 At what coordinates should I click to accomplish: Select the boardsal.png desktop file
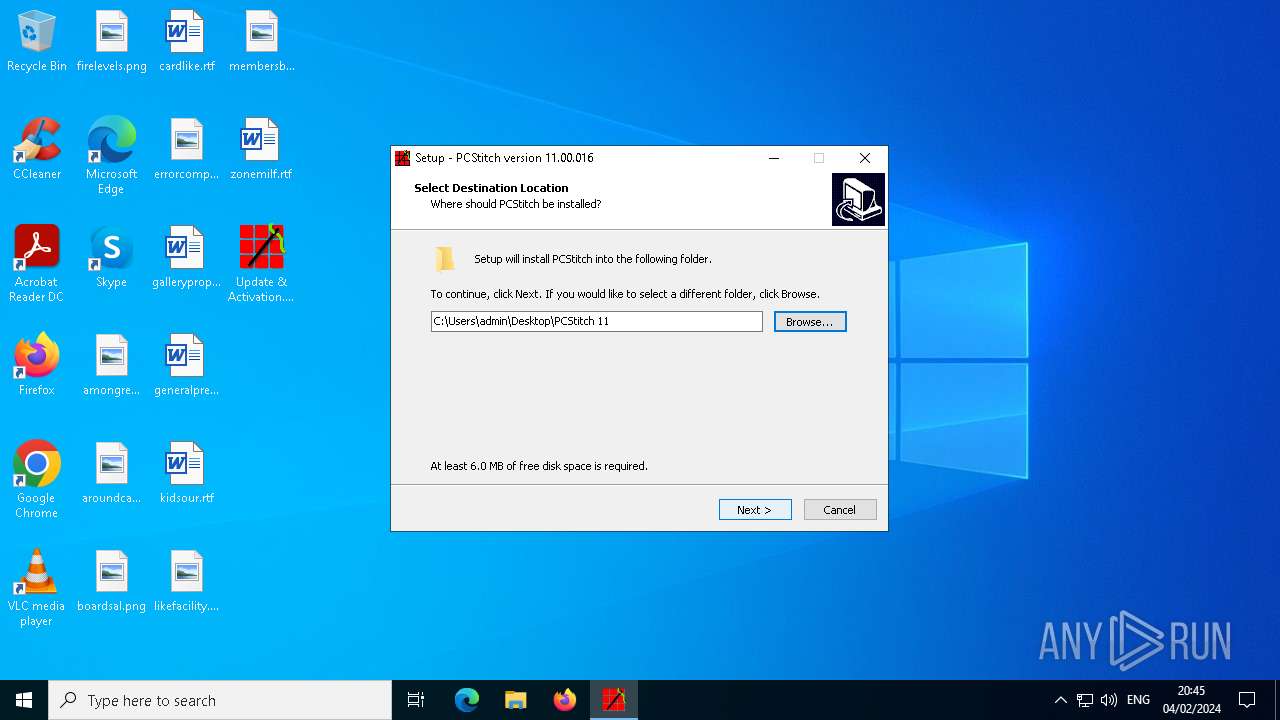111,581
